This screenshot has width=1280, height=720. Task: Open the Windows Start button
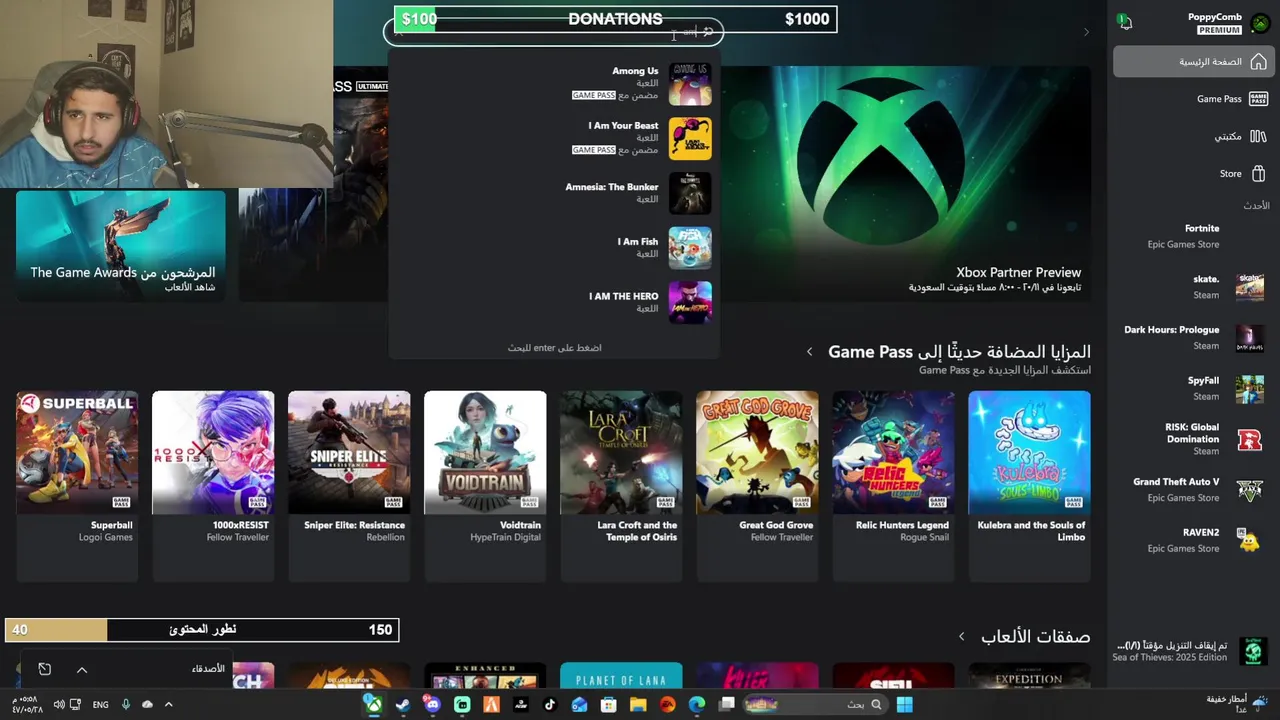[x=904, y=705]
